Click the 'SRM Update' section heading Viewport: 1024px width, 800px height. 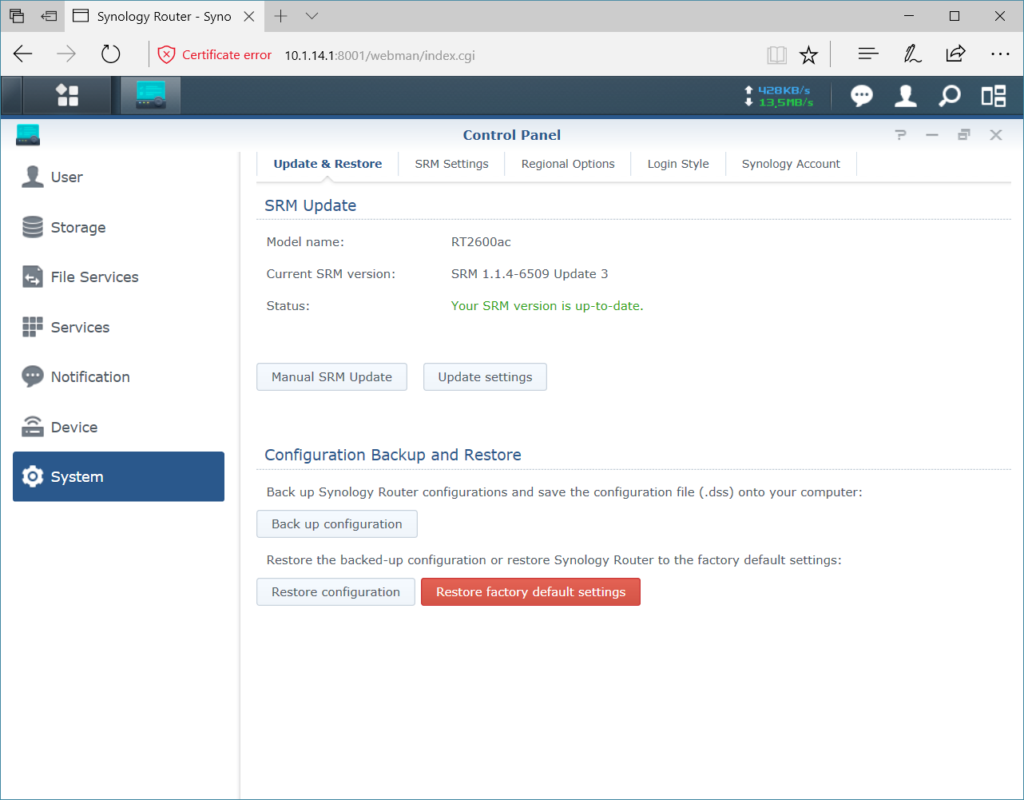pos(310,205)
